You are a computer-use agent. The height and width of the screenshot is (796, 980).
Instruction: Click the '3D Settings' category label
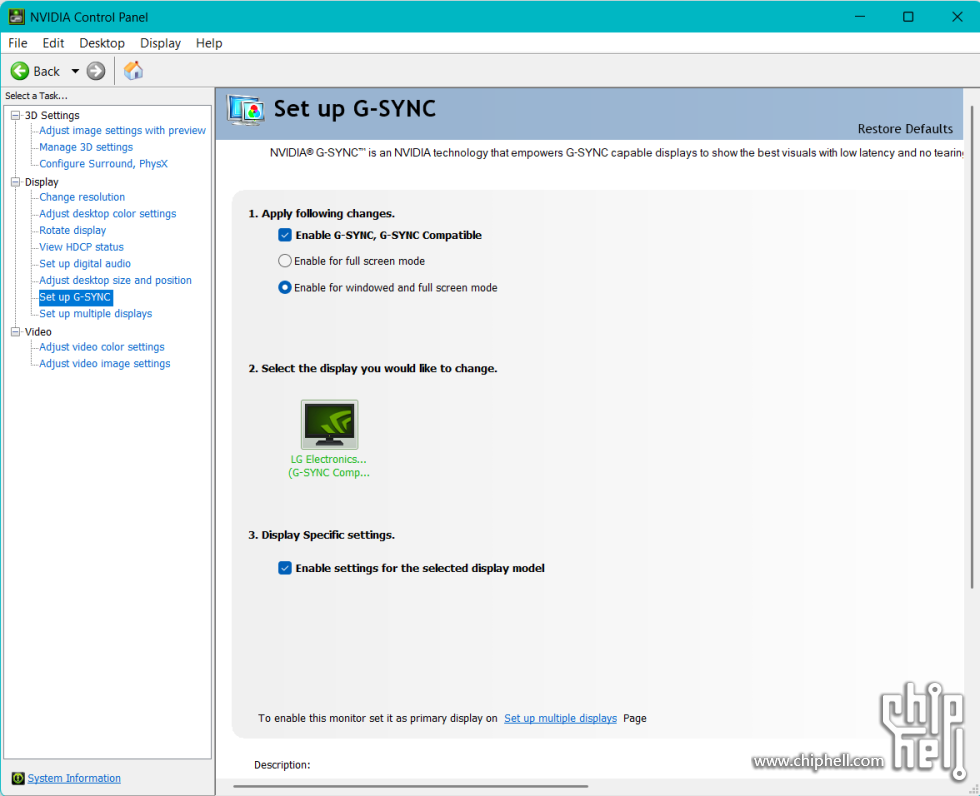click(52, 115)
